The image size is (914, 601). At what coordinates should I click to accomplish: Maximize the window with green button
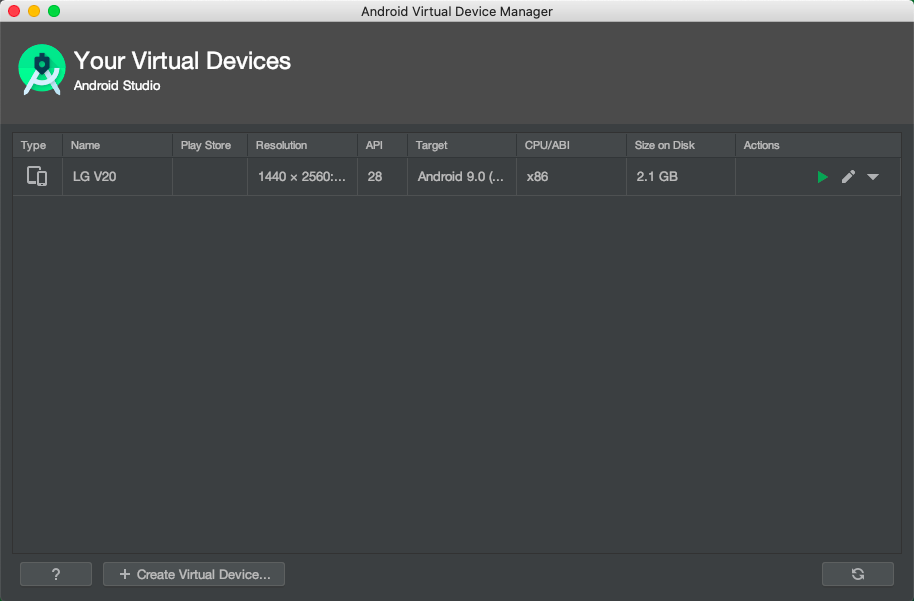pos(54,11)
